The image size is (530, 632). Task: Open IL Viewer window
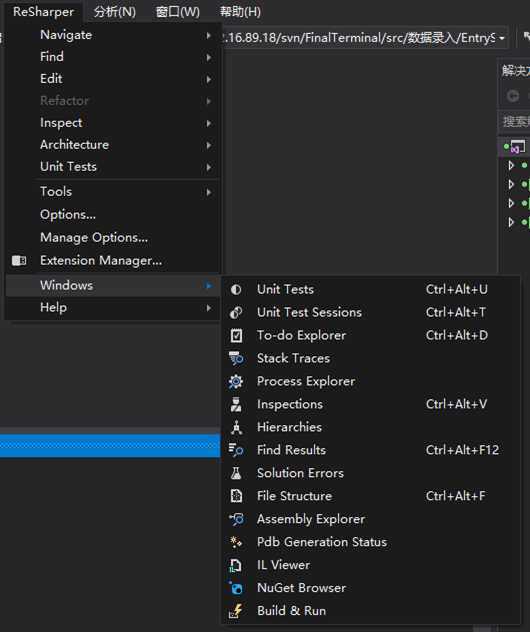coord(371,565)
